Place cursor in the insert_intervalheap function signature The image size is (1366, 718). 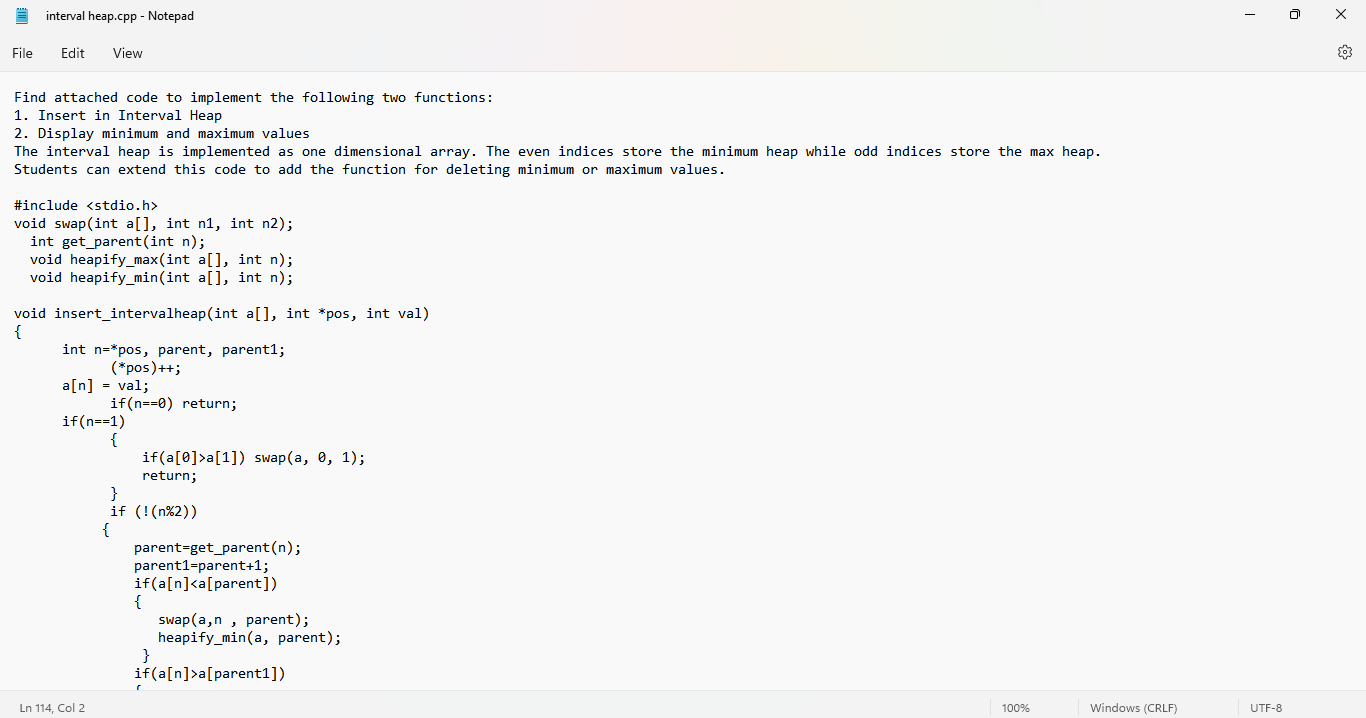(x=220, y=313)
